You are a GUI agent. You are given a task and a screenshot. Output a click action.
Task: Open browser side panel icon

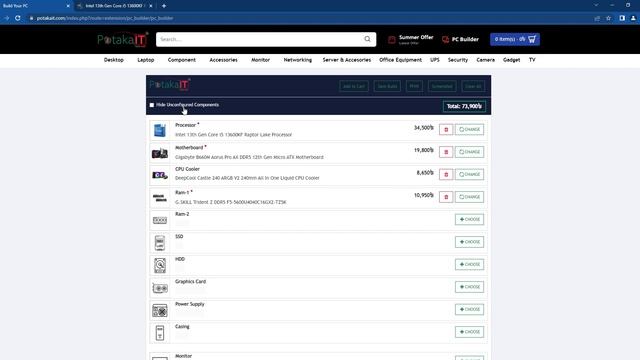(622, 18)
